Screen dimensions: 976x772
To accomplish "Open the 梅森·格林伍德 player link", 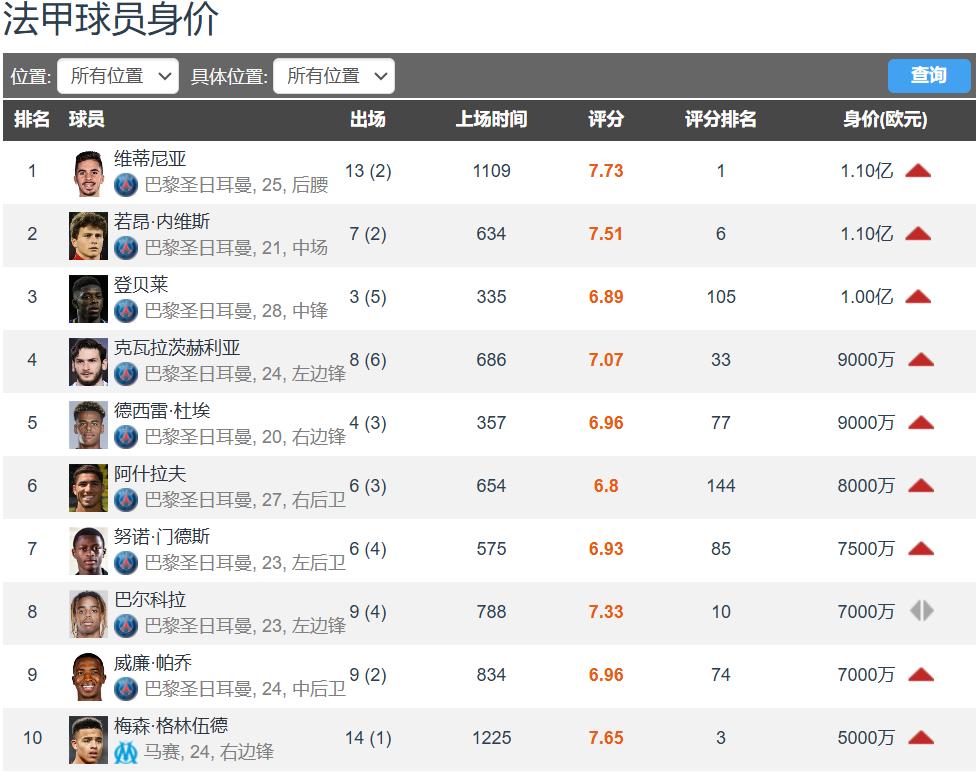I will tap(171, 726).
